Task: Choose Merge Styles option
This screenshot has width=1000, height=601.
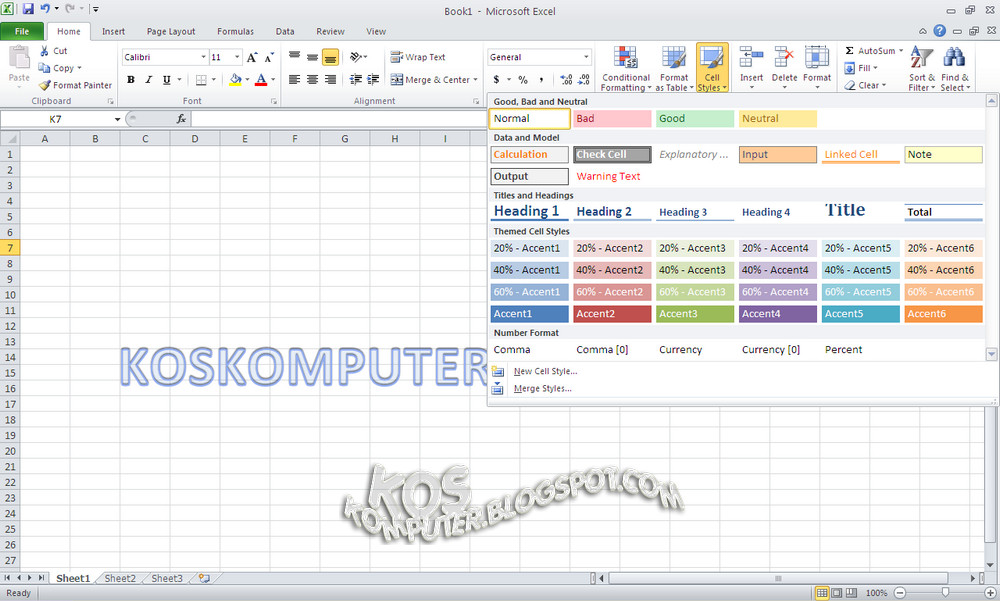Action: 543,389
